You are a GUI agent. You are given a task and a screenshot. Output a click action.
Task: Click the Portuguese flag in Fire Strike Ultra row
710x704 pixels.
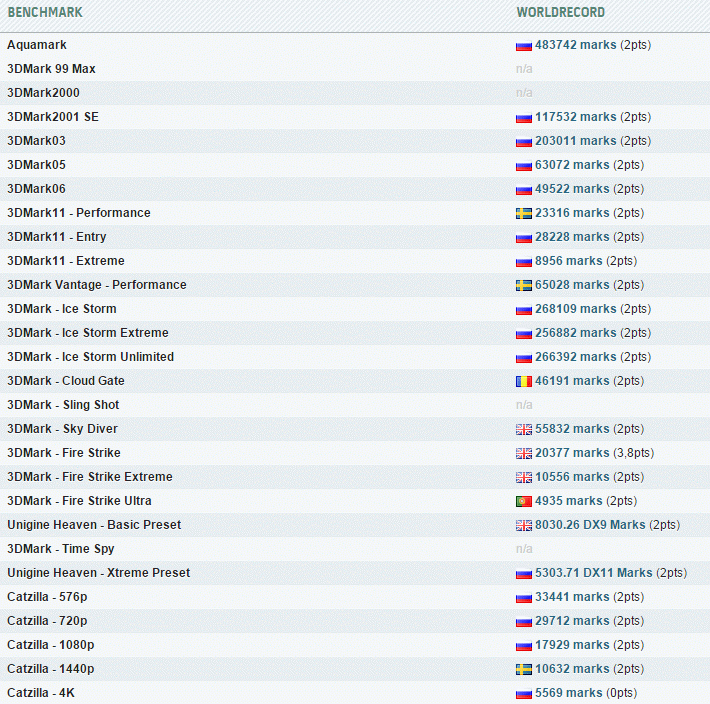pos(523,501)
